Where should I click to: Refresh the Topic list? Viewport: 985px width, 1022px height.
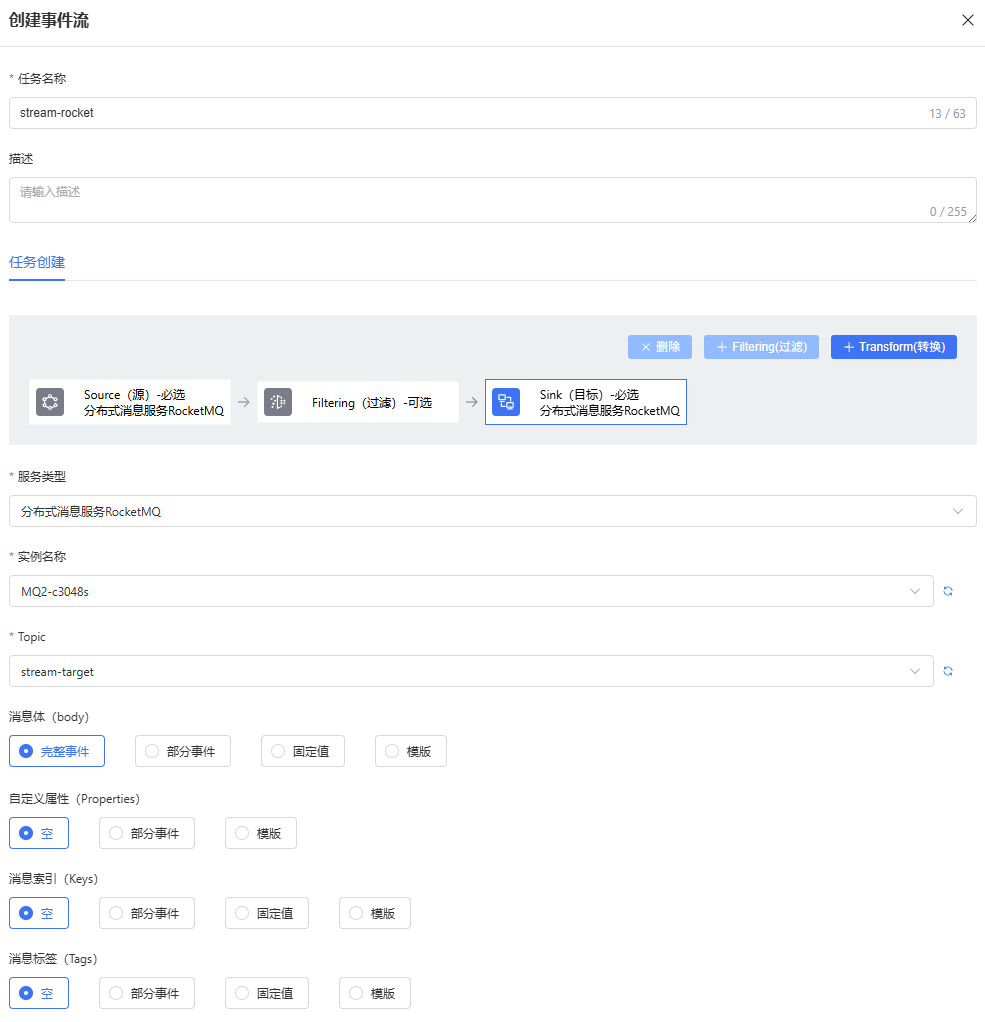pos(948,671)
